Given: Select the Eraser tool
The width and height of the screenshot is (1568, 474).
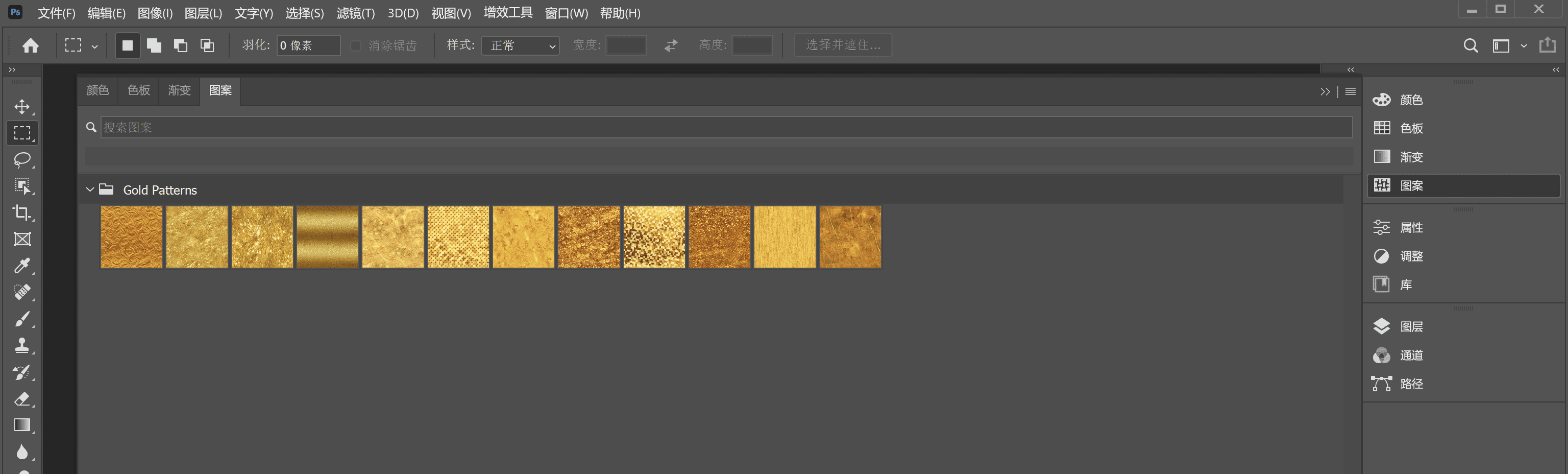Looking at the screenshot, I should click(x=22, y=399).
